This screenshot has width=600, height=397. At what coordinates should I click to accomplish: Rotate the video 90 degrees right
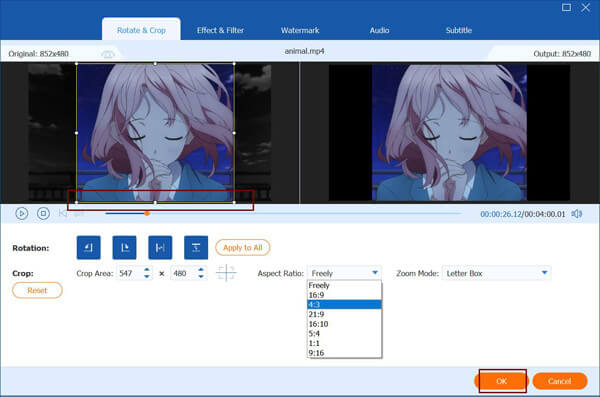124,248
